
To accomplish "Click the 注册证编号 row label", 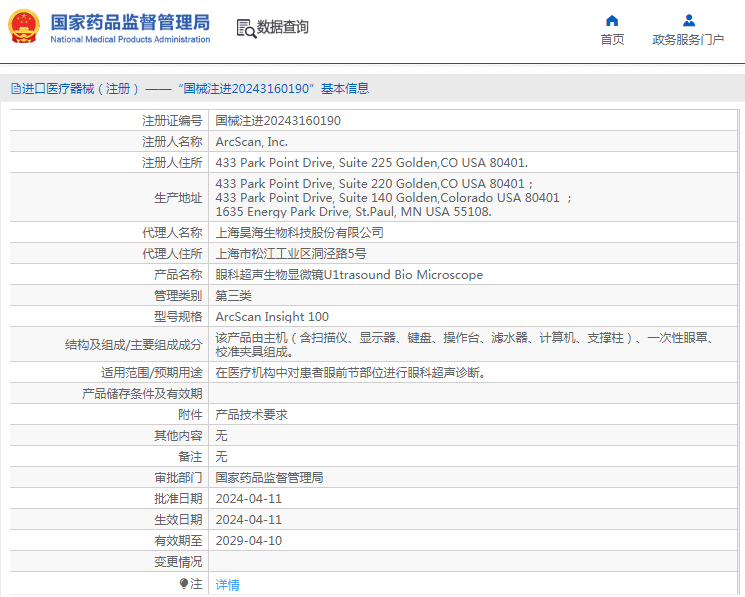I will 172,121.
